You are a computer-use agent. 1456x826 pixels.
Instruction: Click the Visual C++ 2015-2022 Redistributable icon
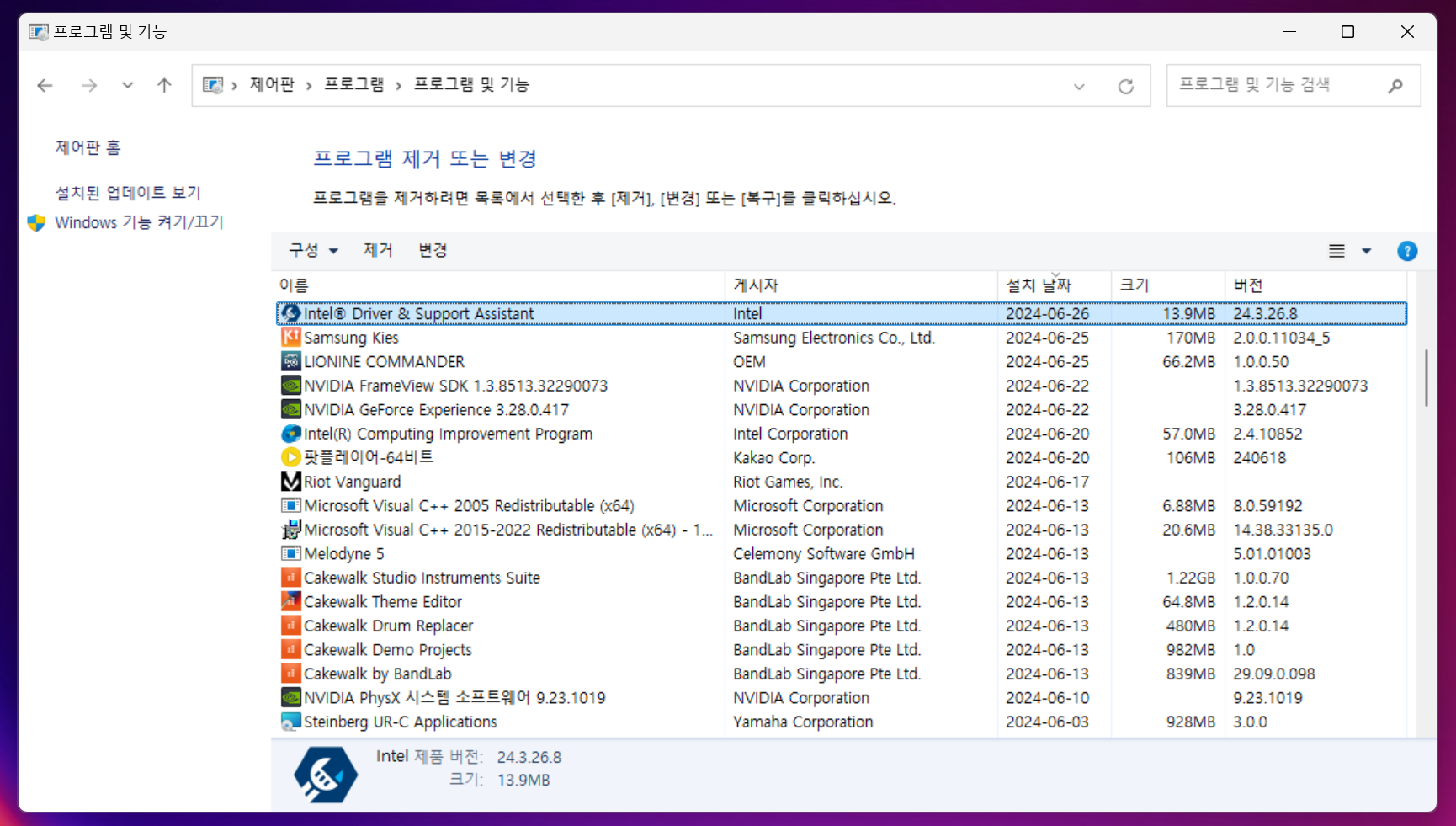[x=290, y=530]
